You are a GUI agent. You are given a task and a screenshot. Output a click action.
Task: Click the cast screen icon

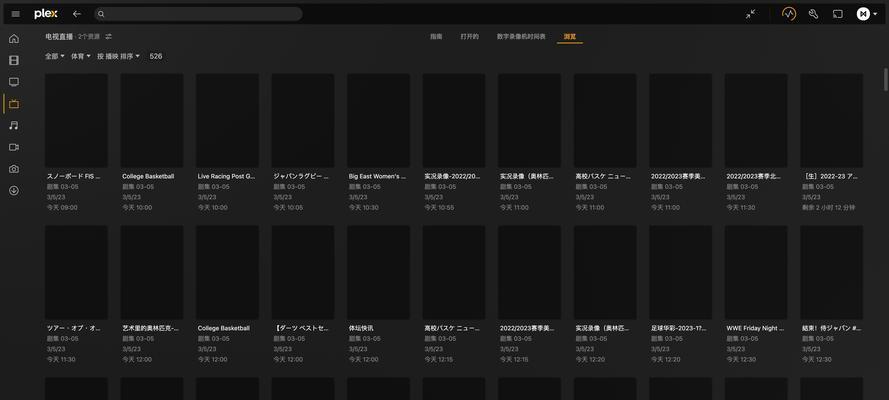(837, 14)
